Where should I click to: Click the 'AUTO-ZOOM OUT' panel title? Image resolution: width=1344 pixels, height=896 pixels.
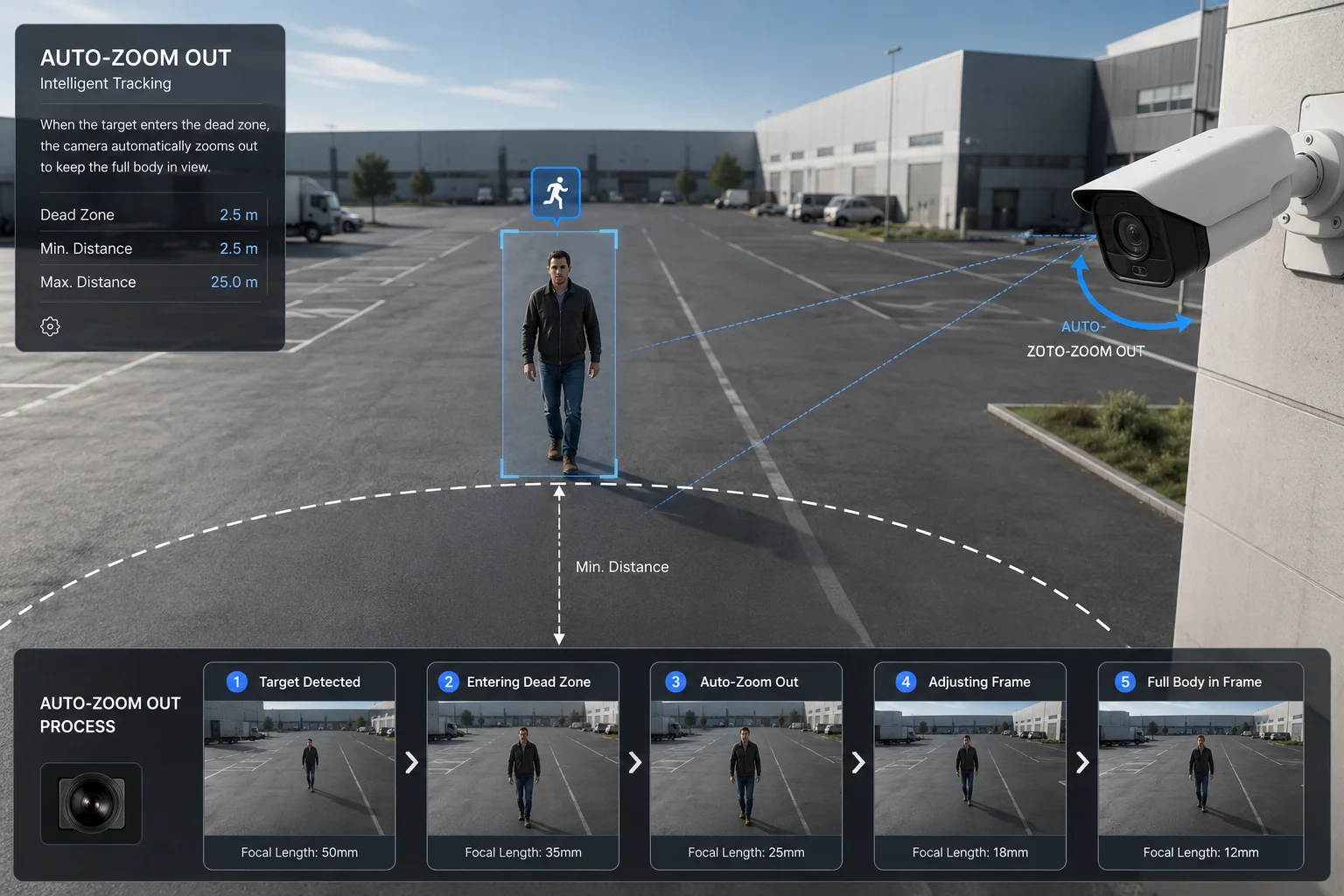[136, 58]
